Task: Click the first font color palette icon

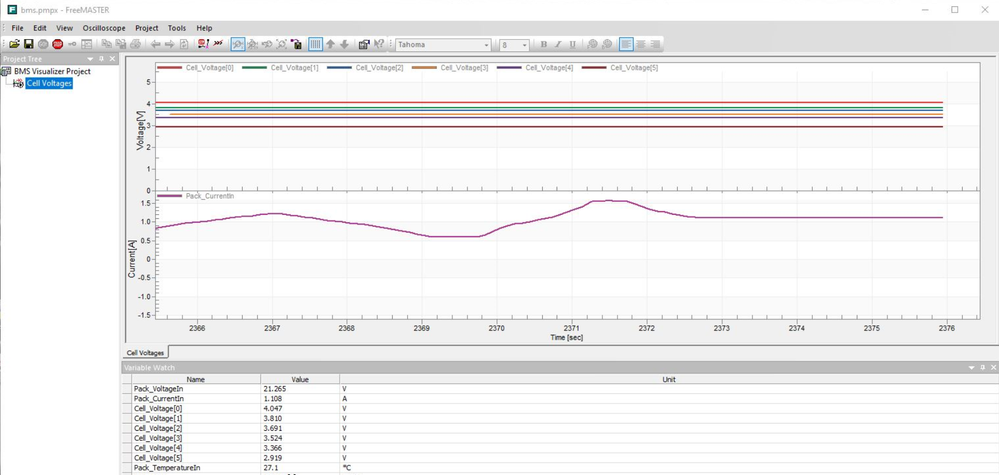Action: pyautogui.click(x=592, y=45)
